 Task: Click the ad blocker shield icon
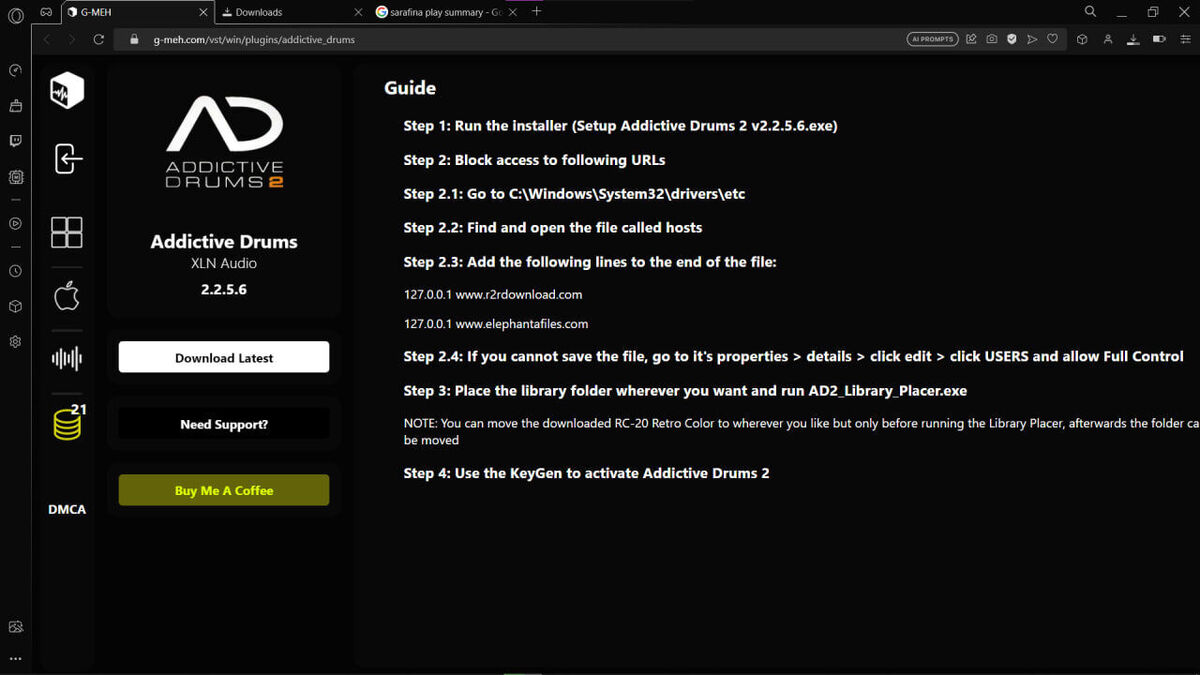click(x=1011, y=39)
